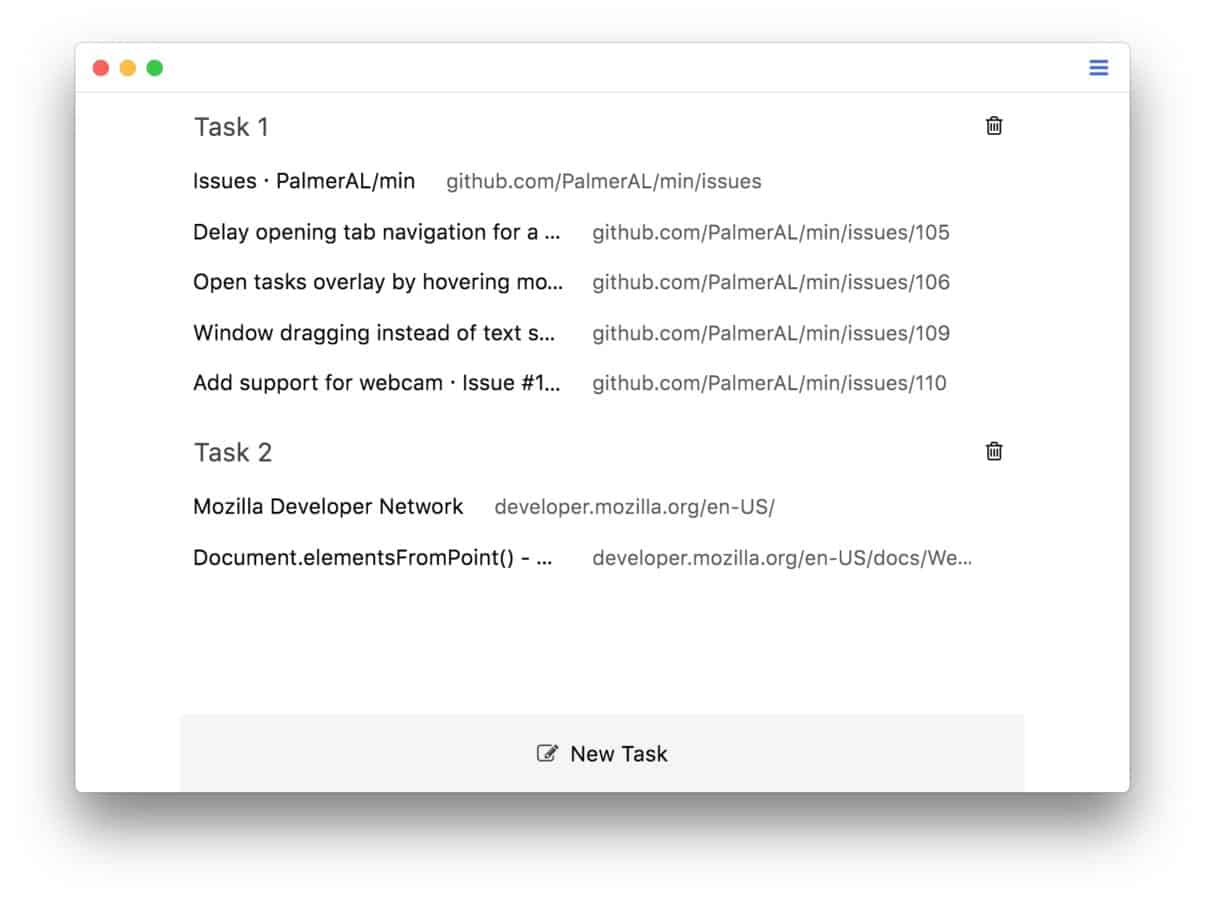Click the github.com issues/105 URL text
This screenshot has height=900, width=1205.
(x=771, y=232)
